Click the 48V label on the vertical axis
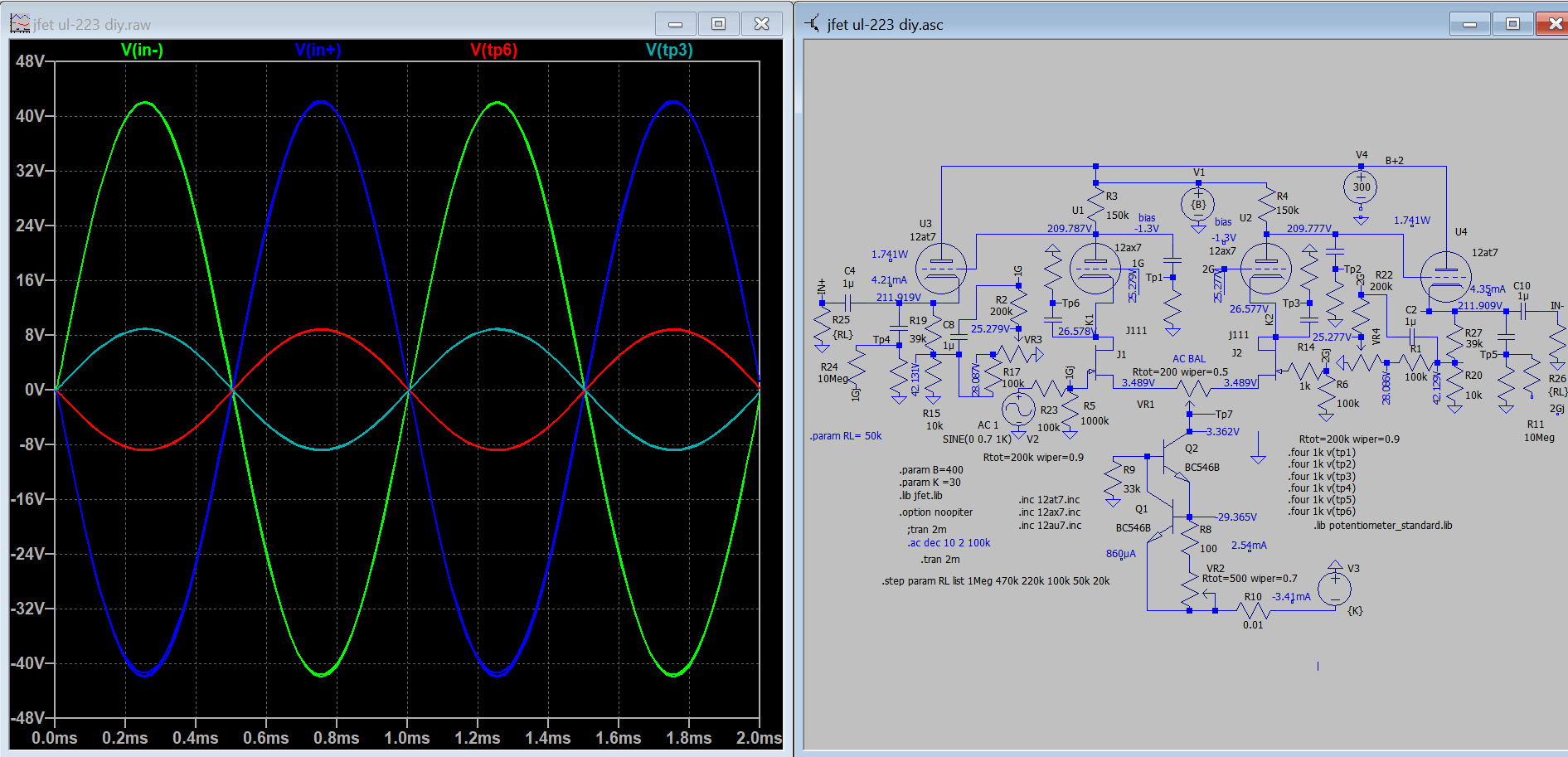The height and width of the screenshot is (757, 1568). (30, 61)
